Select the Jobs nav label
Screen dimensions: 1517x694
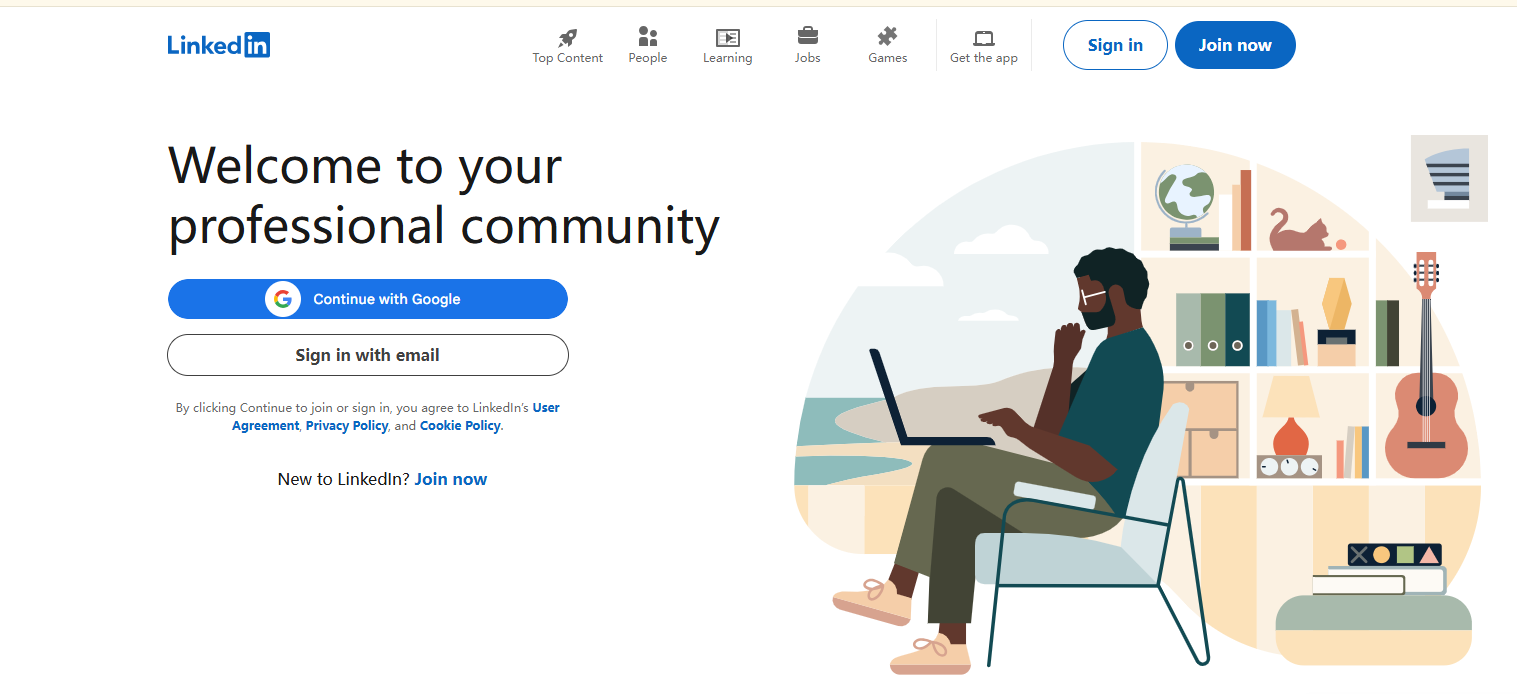coord(808,58)
